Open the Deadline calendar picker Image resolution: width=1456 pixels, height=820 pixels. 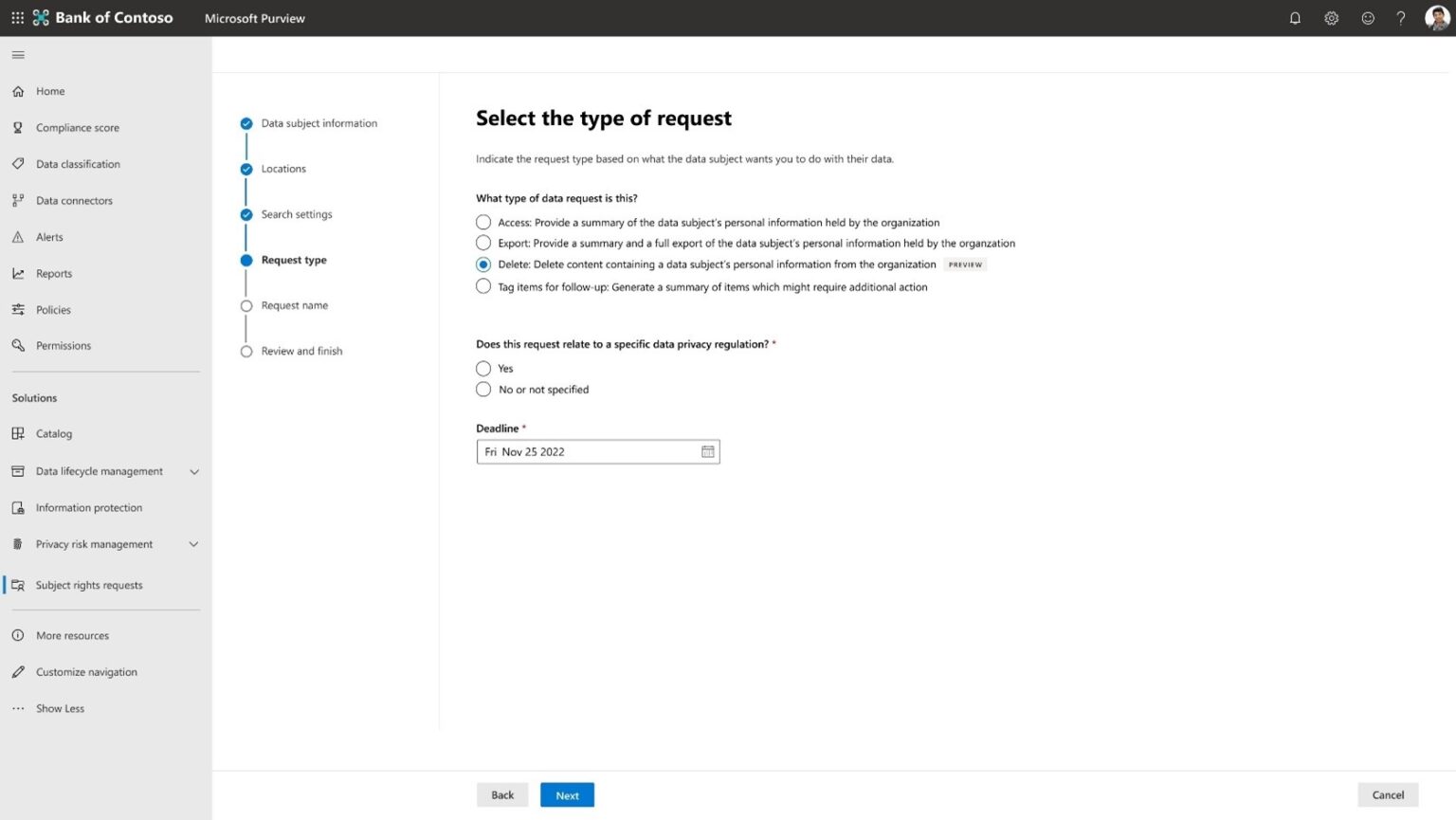pos(707,452)
